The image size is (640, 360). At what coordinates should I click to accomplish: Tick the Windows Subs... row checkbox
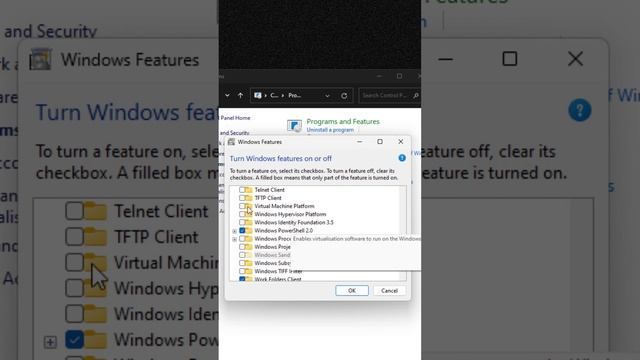pyautogui.click(x=242, y=263)
